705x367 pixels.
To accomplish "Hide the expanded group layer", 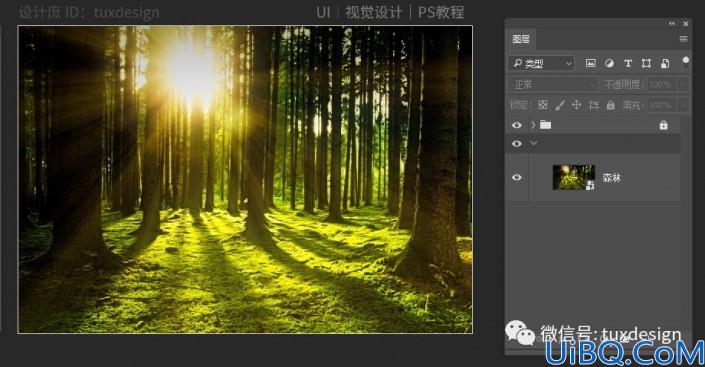I will click(517, 143).
